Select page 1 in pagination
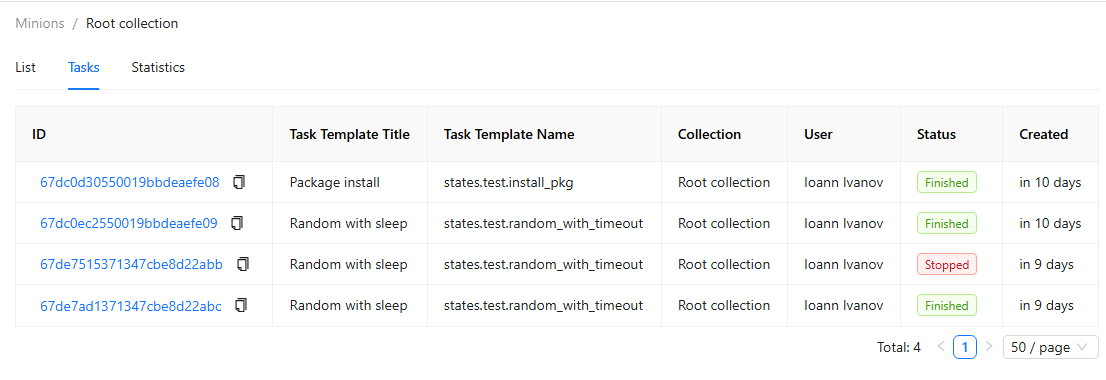 tap(965, 347)
